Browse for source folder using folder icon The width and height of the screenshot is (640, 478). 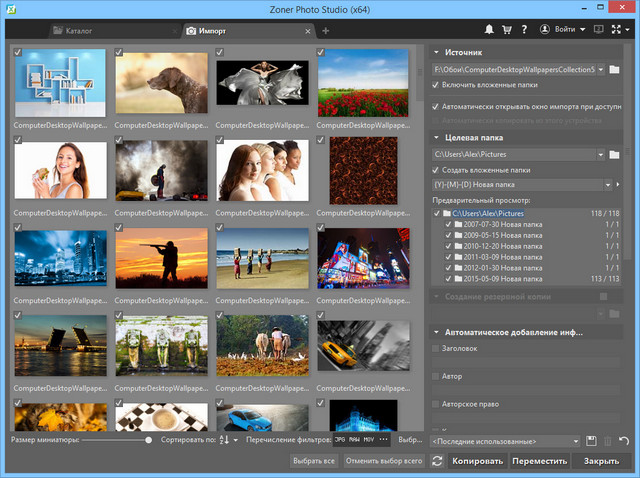pos(615,70)
